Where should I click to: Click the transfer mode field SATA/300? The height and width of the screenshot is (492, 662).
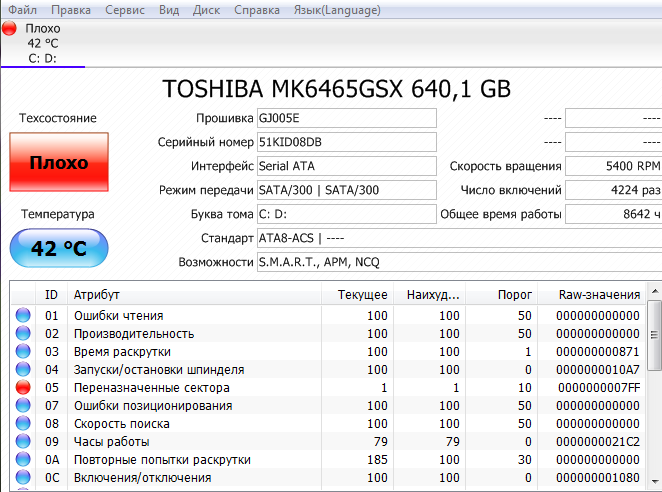(x=347, y=190)
